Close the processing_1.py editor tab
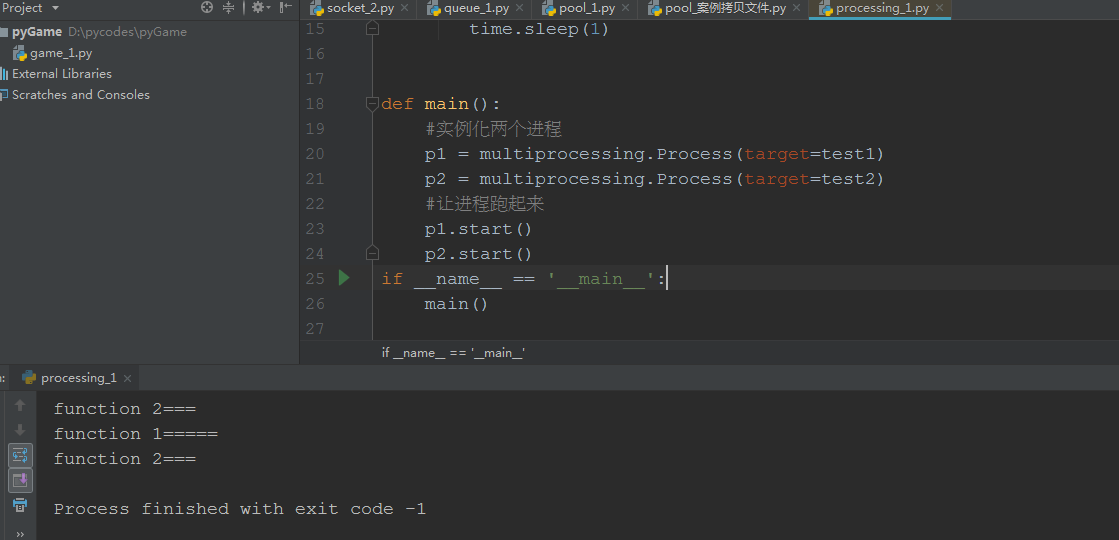 coord(939,9)
